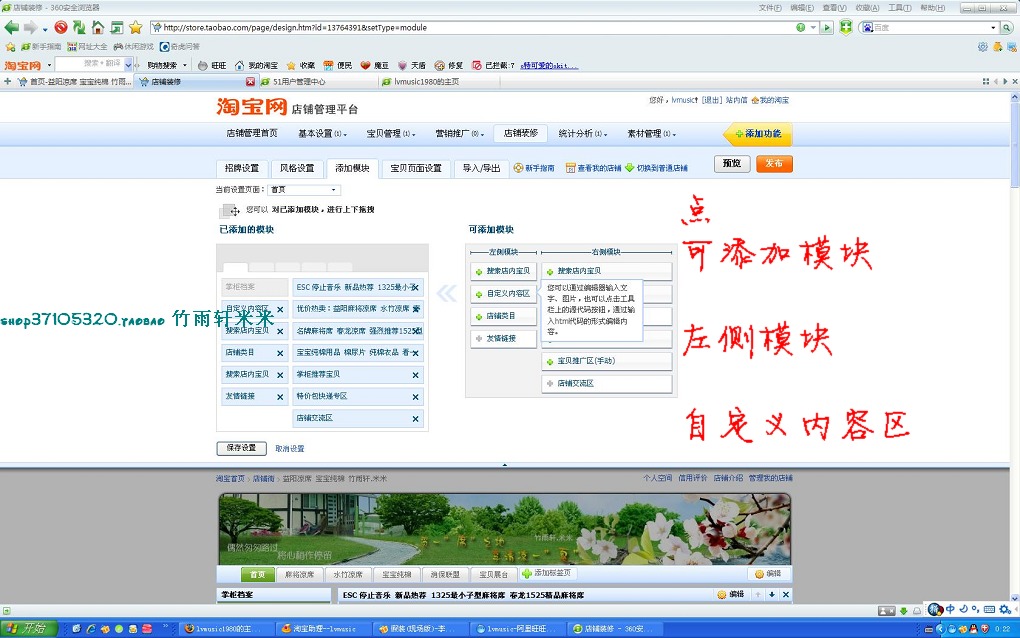Go back with the green back arrow
The image size is (1020, 638).
pyautogui.click(x=11, y=27)
